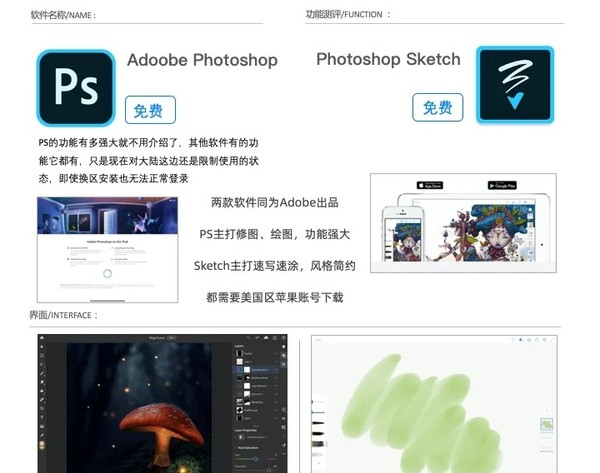Click the Google Play download badge
This screenshot has width=600, height=473.
tap(502, 185)
